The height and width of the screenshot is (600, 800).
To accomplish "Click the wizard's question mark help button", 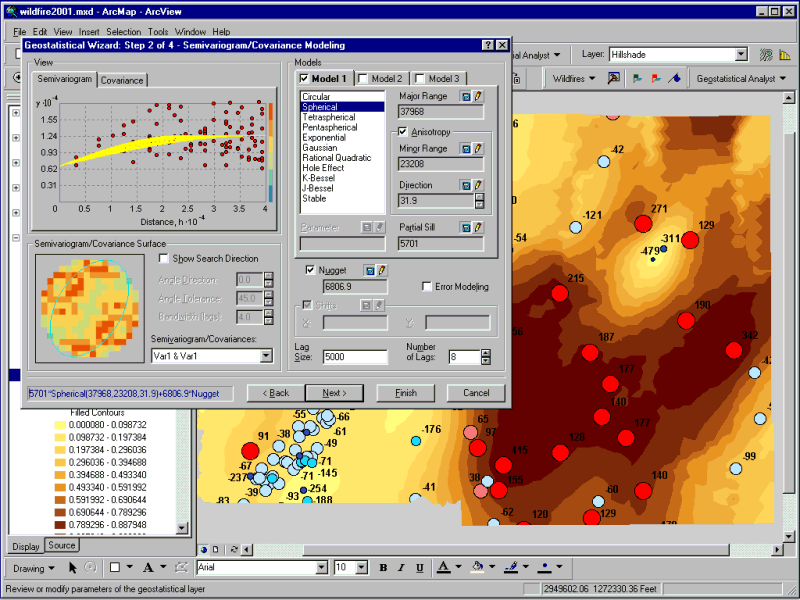I will 488,45.
